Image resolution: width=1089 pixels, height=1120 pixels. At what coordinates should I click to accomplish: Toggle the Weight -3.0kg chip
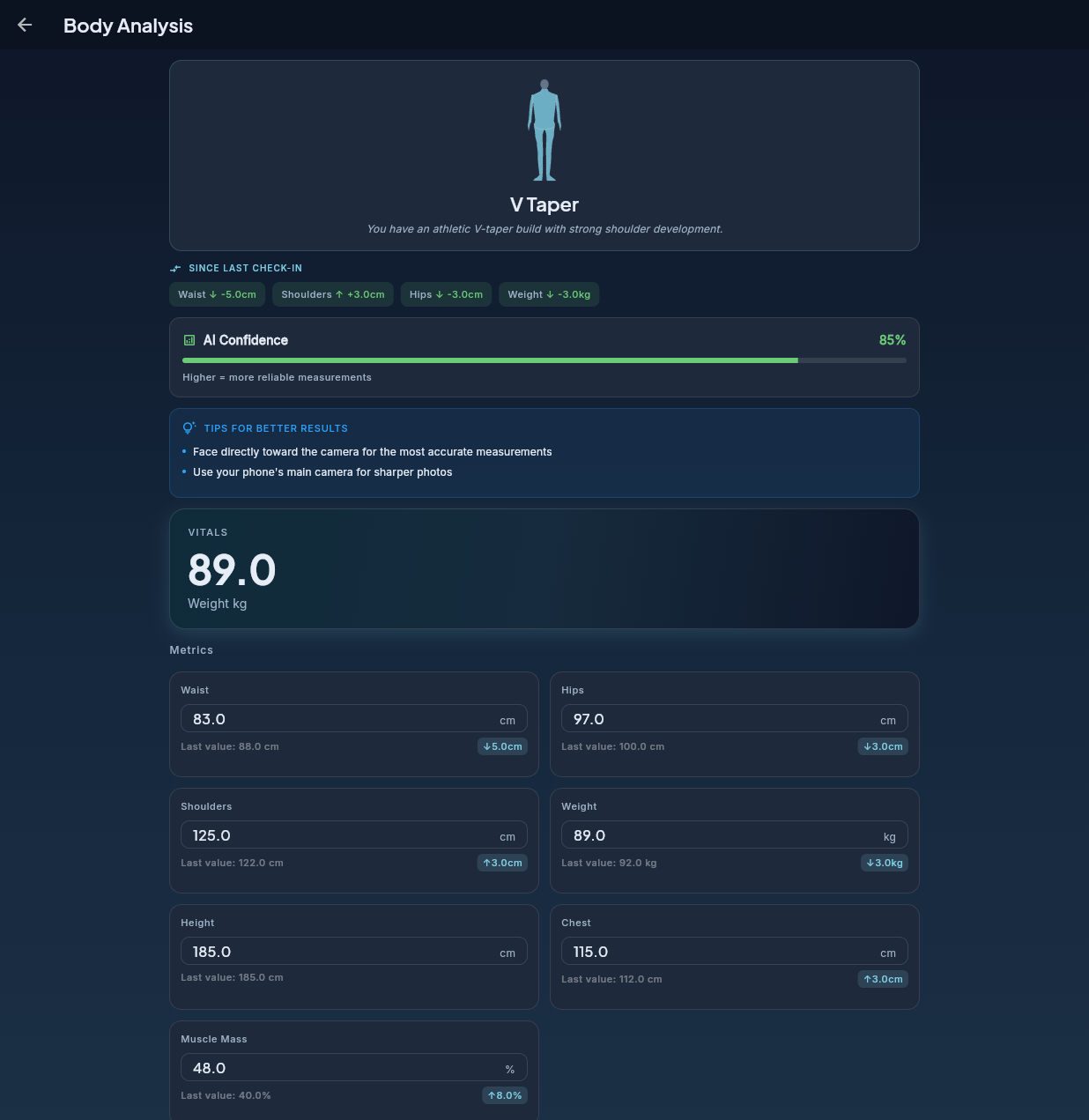click(549, 294)
